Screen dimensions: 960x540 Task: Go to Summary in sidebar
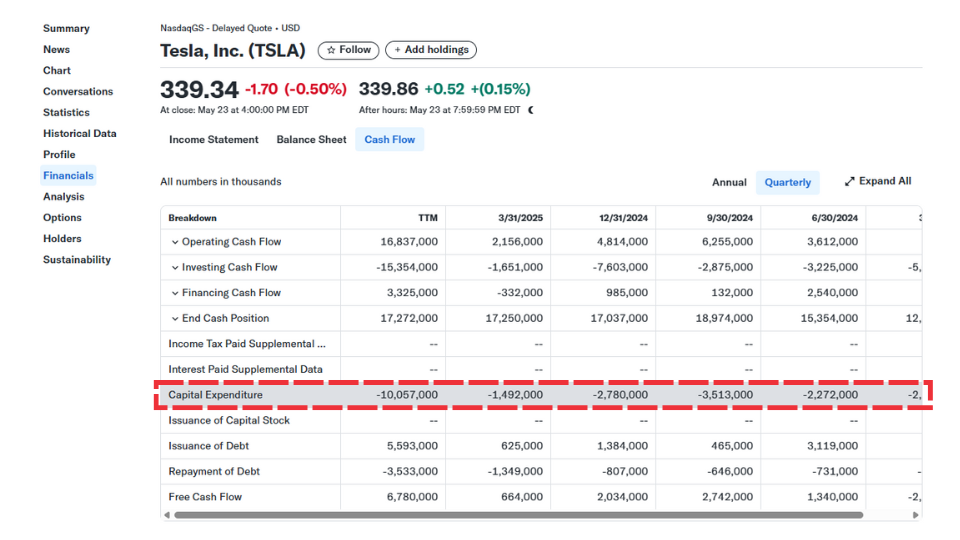pyautogui.click(x=66, y=29)
